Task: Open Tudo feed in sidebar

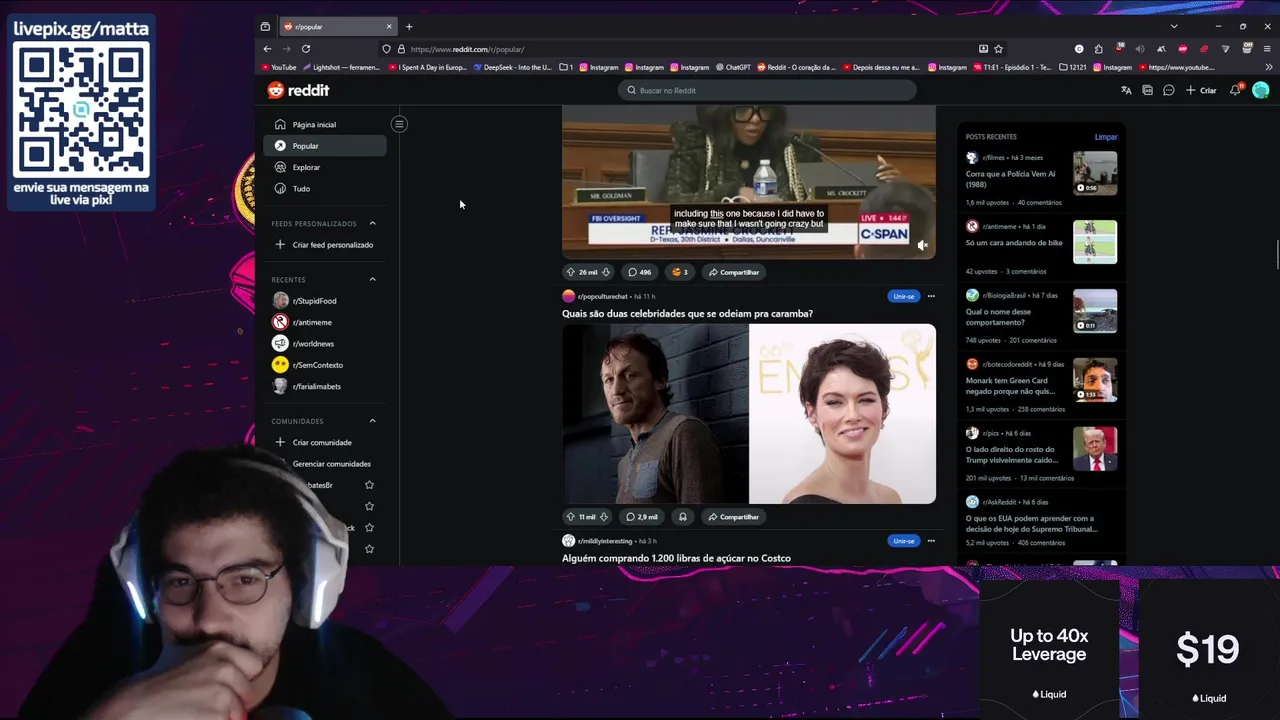Action: [324, 188]
